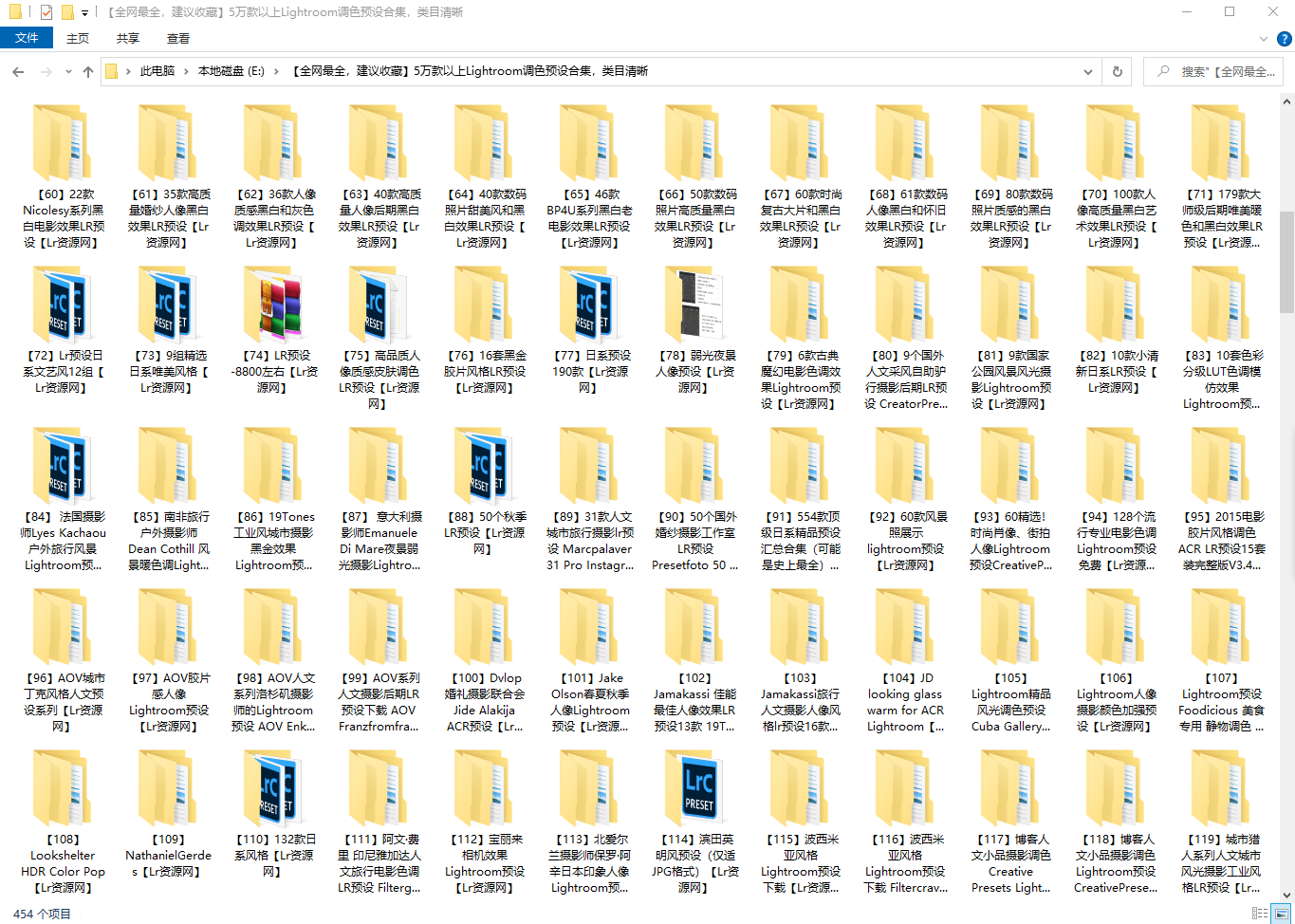1295x924 pixels.
Task: Click the scrollbar down arrow
Action: pyautogui.click(x=1286, y=895)
